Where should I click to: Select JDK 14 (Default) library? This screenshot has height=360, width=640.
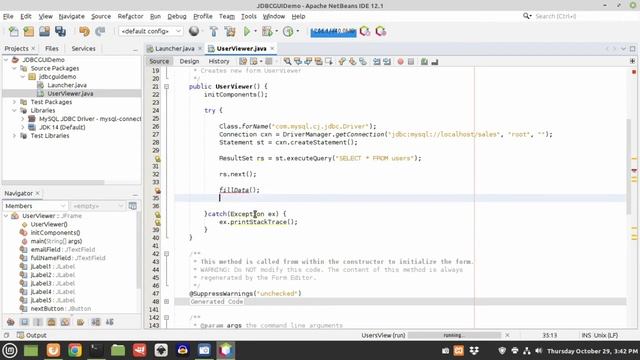[x=62, y=127]
